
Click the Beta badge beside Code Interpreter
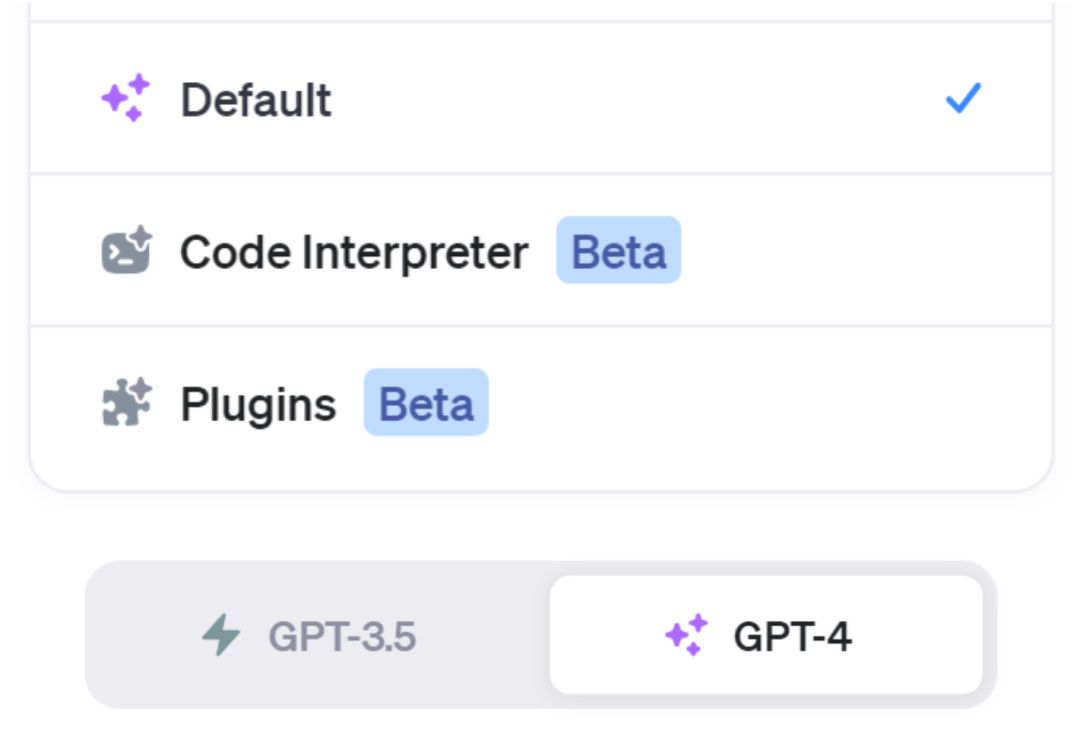[618, 251]
